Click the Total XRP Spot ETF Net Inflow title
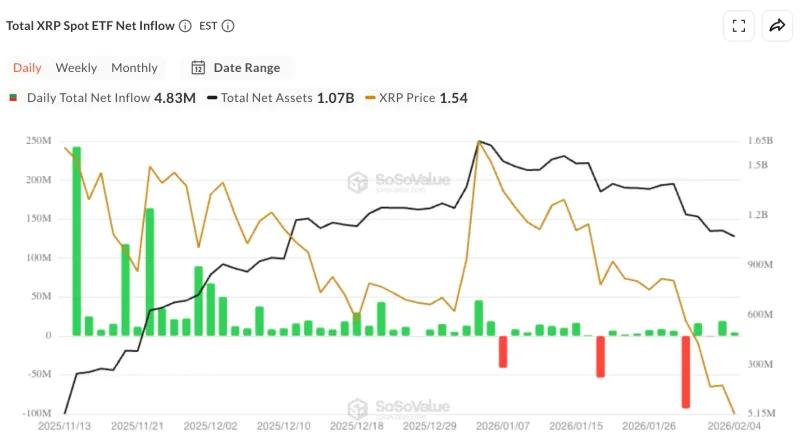The width and height of the screenshot is (800, 438). point(90,25)
